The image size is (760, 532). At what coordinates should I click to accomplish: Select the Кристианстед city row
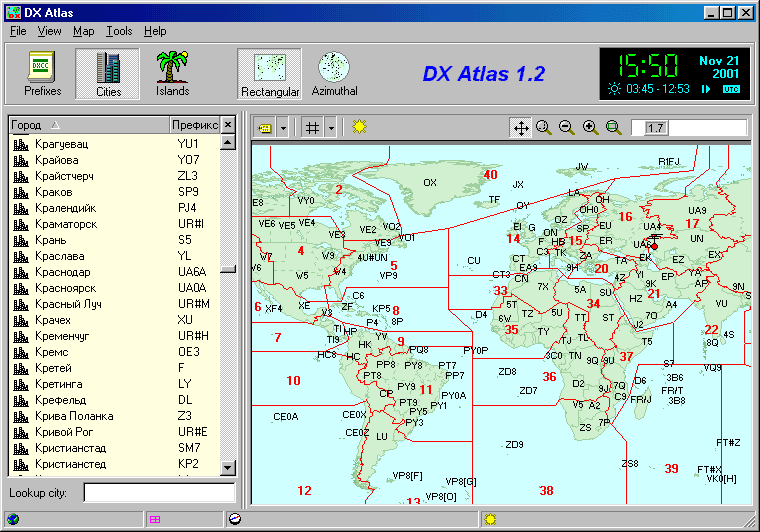pos(114,464)
